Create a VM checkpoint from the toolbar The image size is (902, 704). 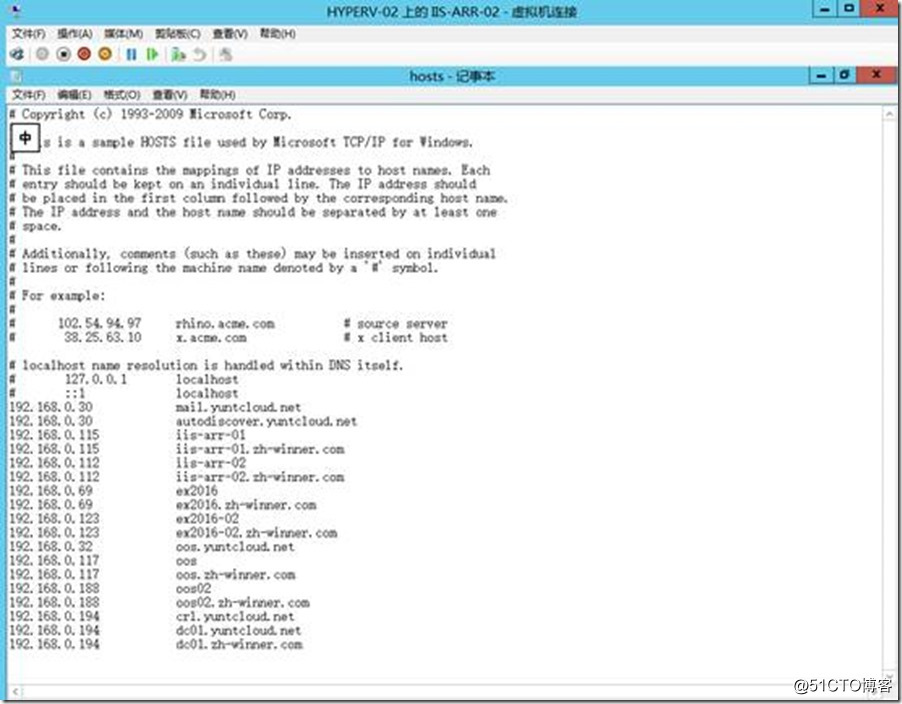(x=178, y=54)
